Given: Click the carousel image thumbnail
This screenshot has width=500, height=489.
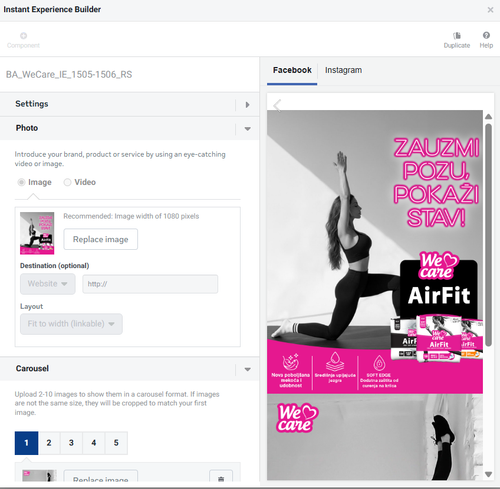Looking at the screenshot, I should (x=39, y=476).
